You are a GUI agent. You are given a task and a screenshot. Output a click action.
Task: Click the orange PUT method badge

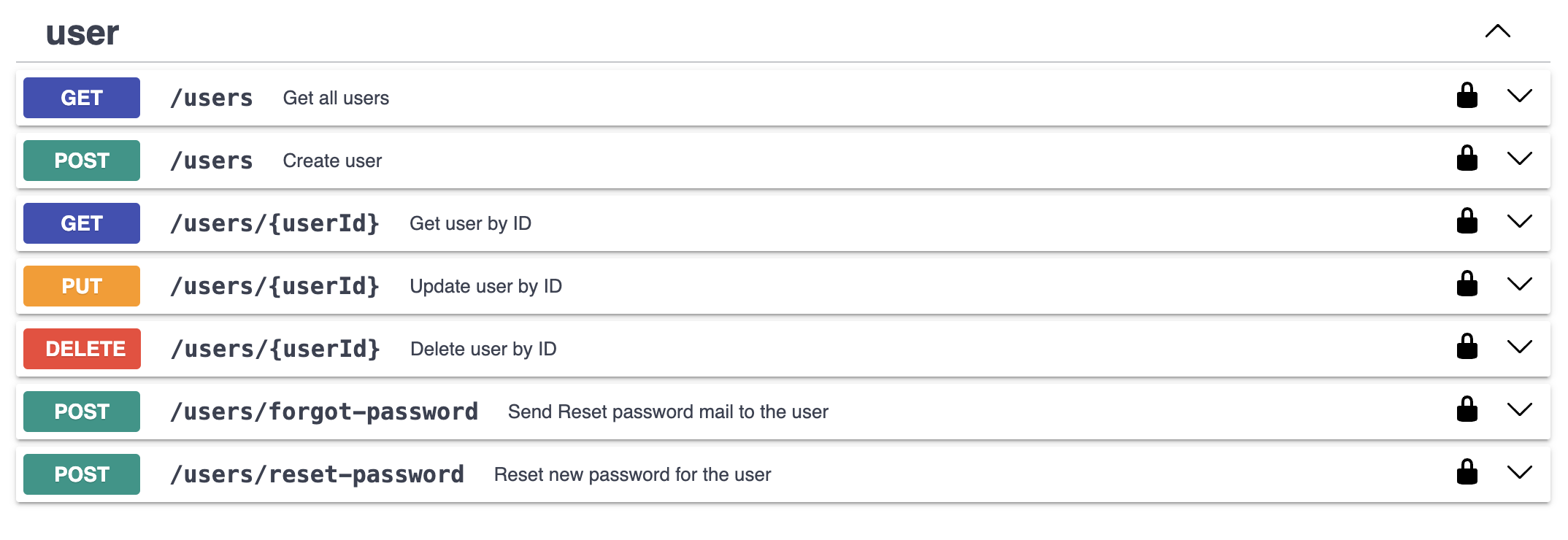tap(81, 285)
